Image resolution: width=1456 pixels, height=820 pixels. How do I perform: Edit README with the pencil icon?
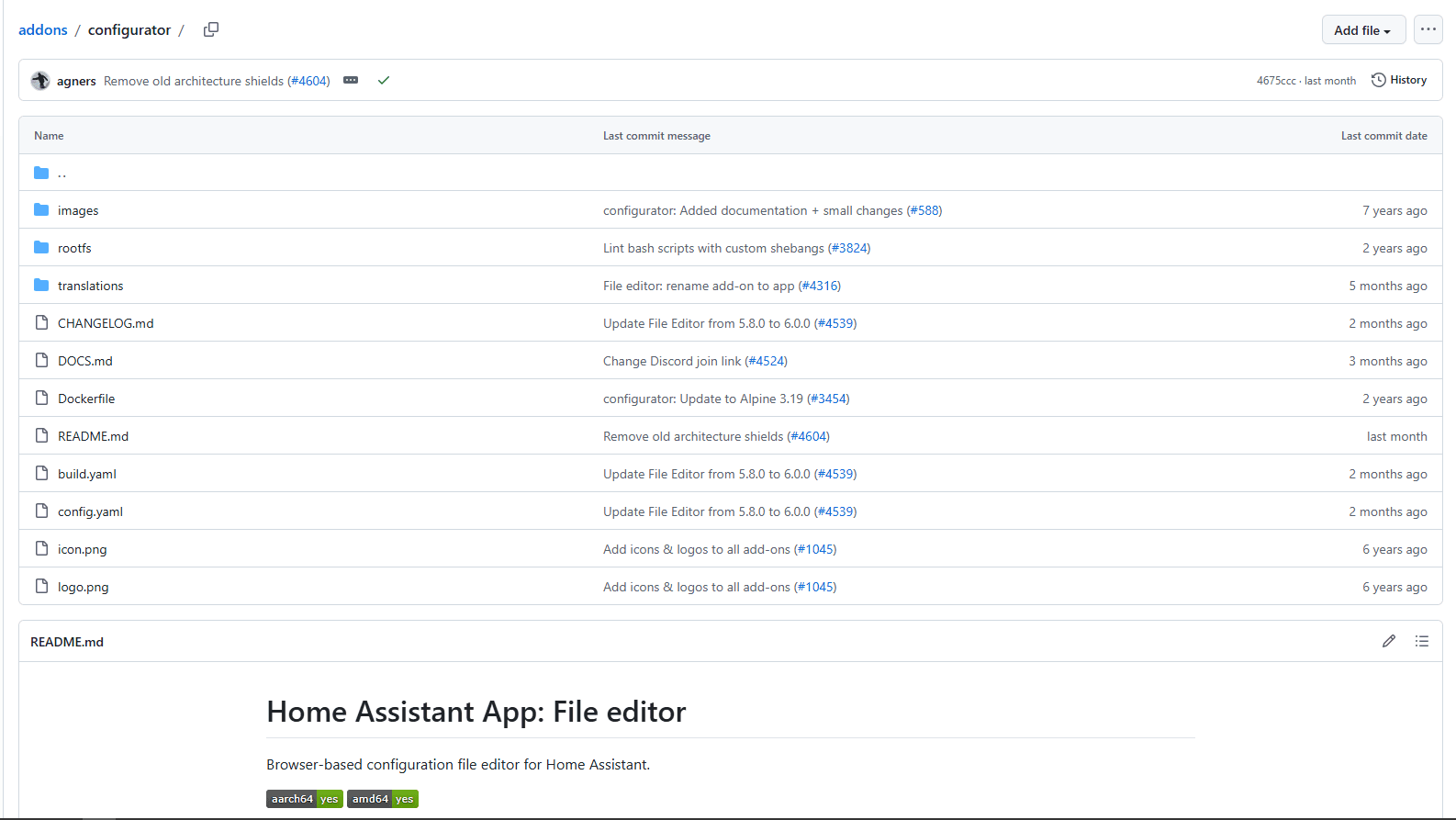click(1389, 641)
